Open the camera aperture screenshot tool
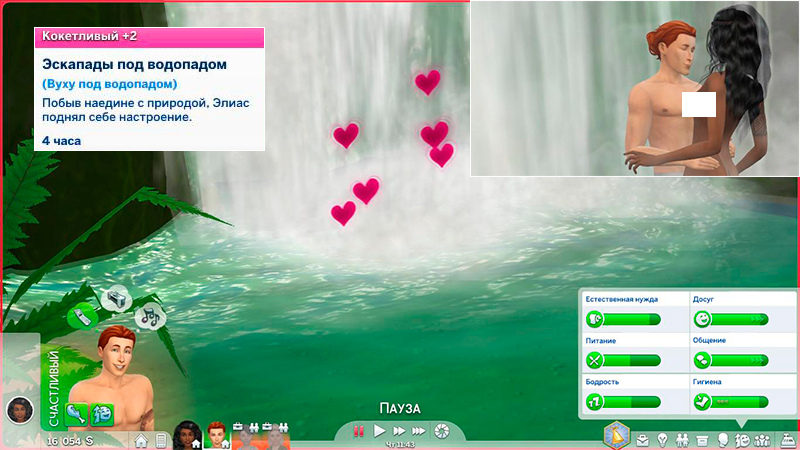800x450 pixels. pos(442,432)
